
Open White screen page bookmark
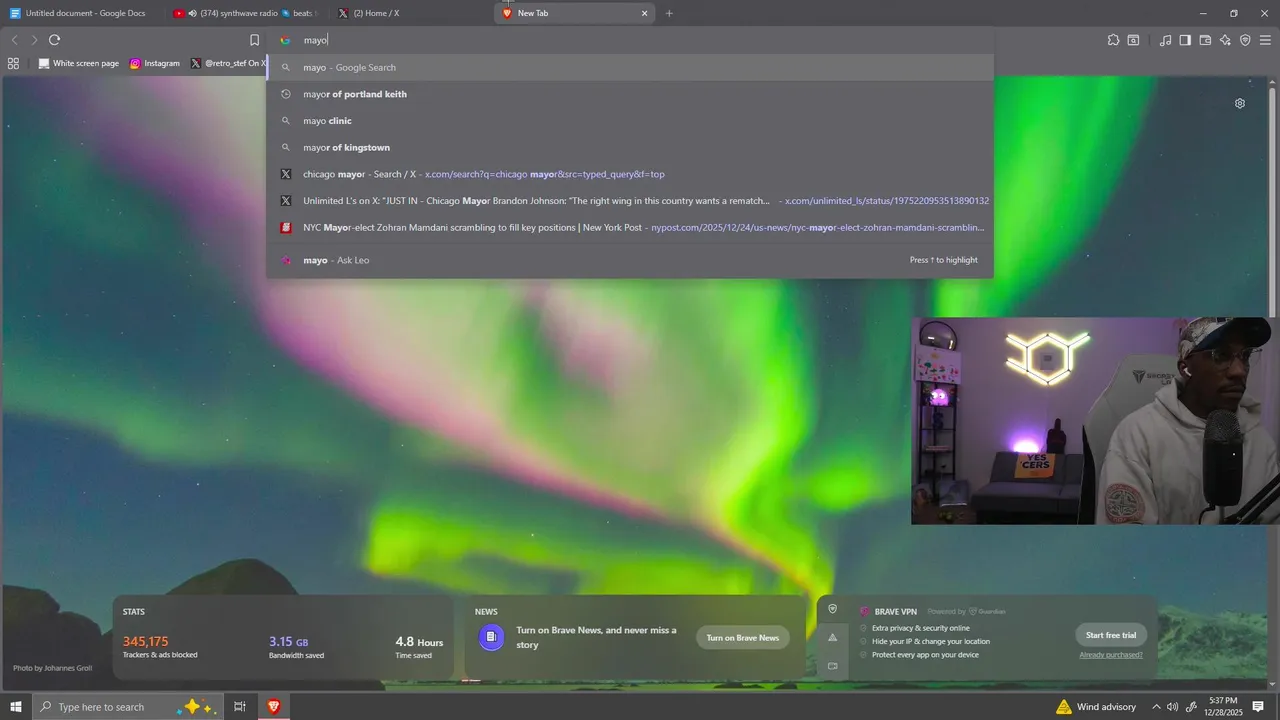78,63
